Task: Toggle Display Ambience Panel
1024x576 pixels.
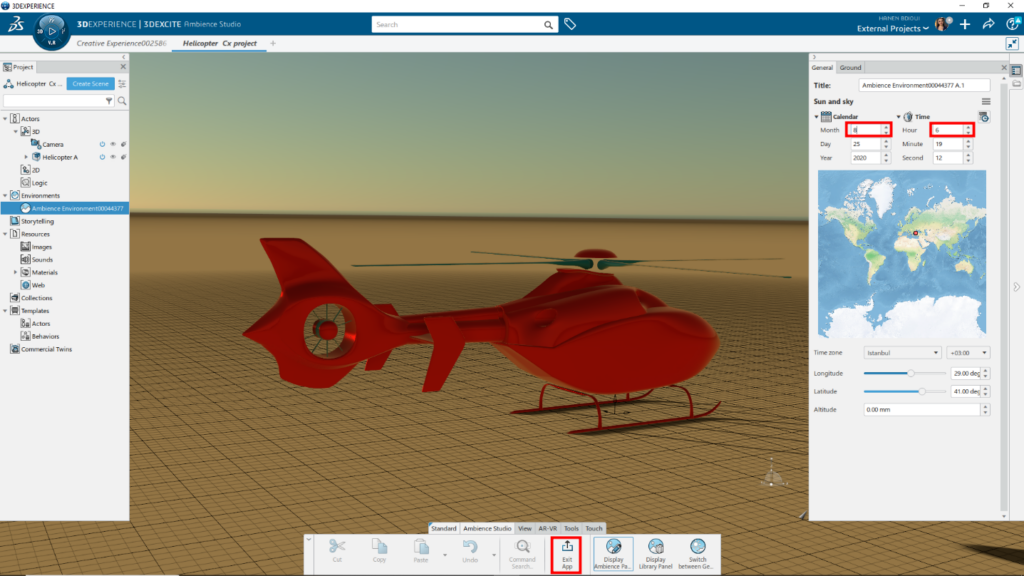Action: tap(613, 554)
